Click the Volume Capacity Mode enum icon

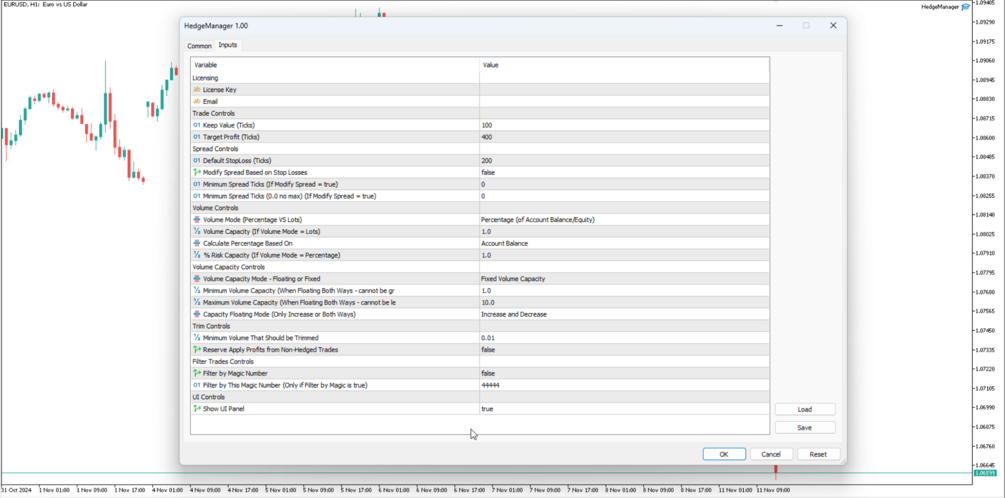197,279
